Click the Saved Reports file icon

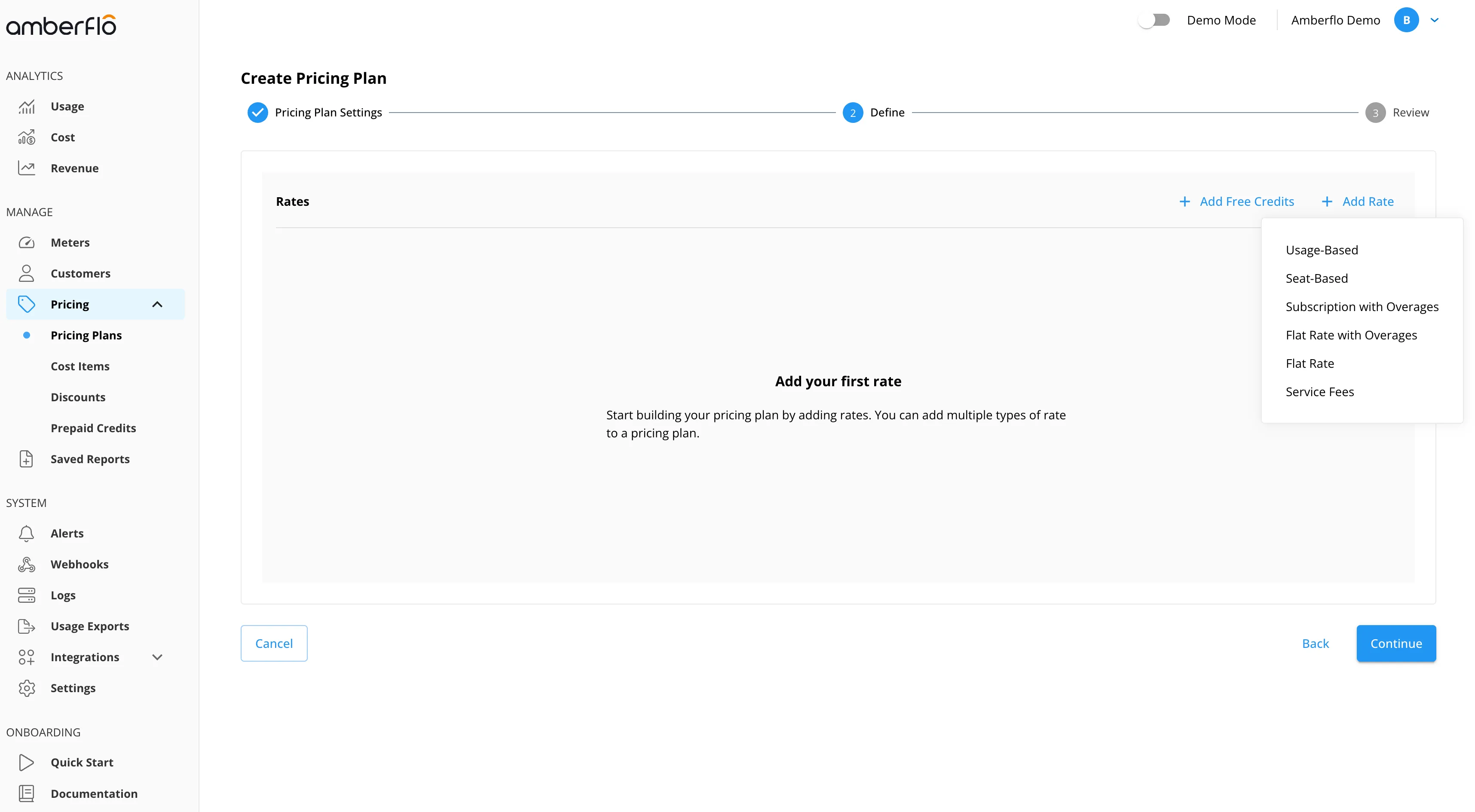tap(26, 459)
